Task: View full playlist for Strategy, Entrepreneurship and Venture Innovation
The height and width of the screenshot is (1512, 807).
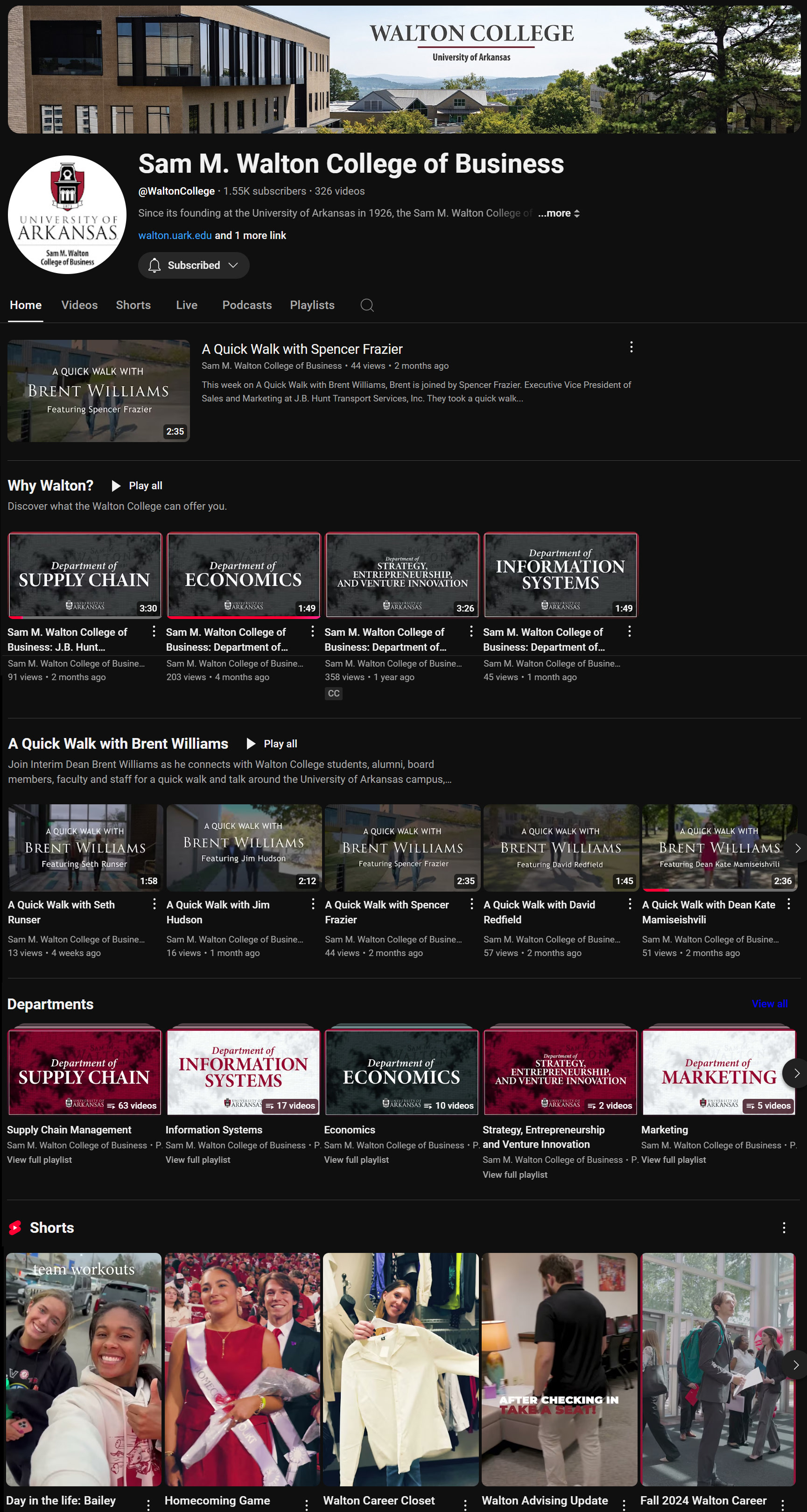Action: [515, 1174]
